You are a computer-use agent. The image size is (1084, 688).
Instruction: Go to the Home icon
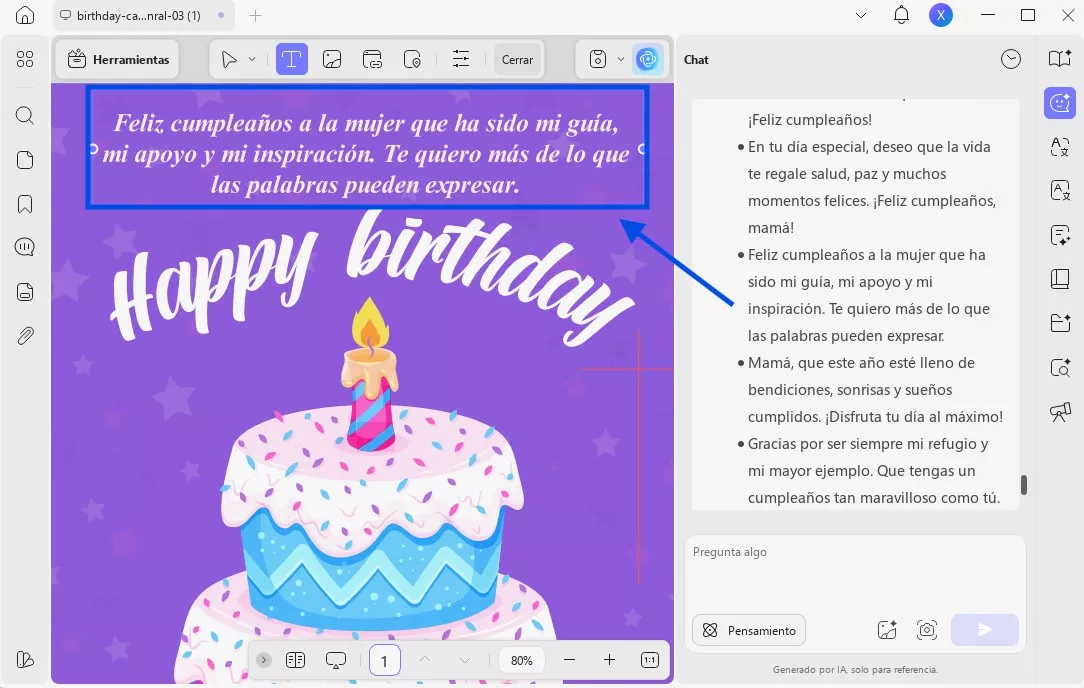[x=25, y=15]
